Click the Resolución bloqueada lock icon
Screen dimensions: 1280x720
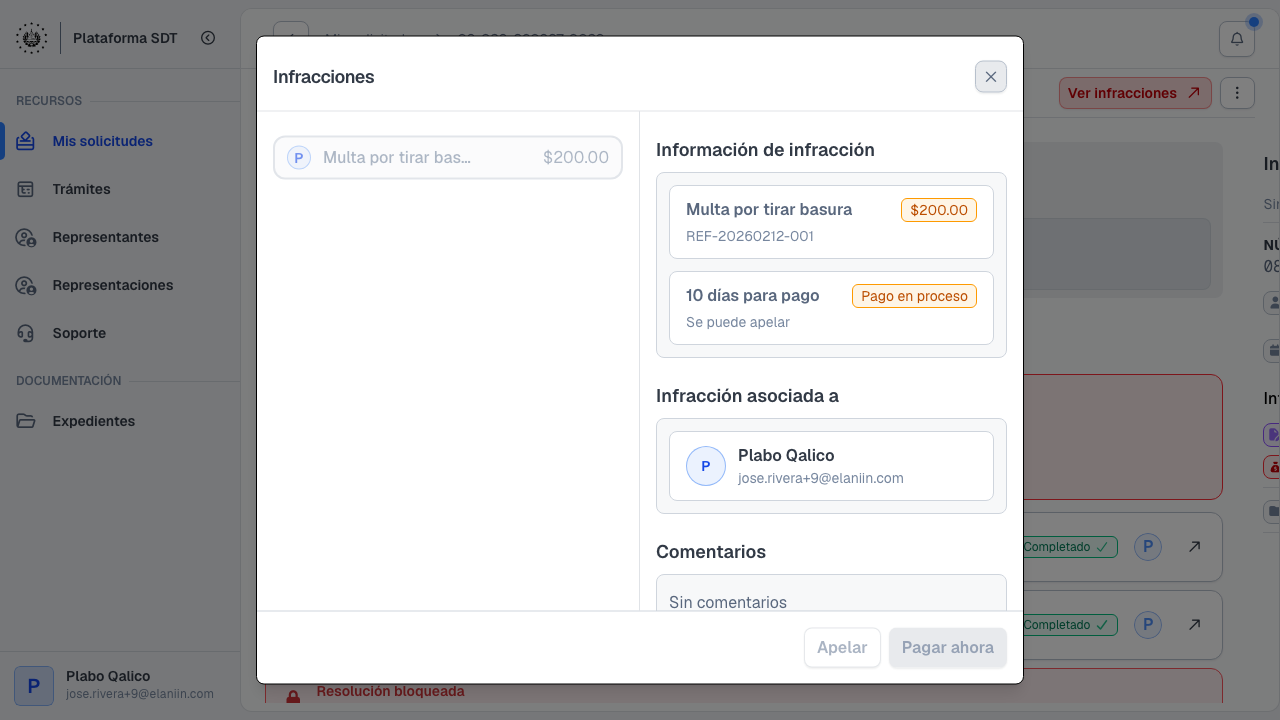[x=293, y=695]
